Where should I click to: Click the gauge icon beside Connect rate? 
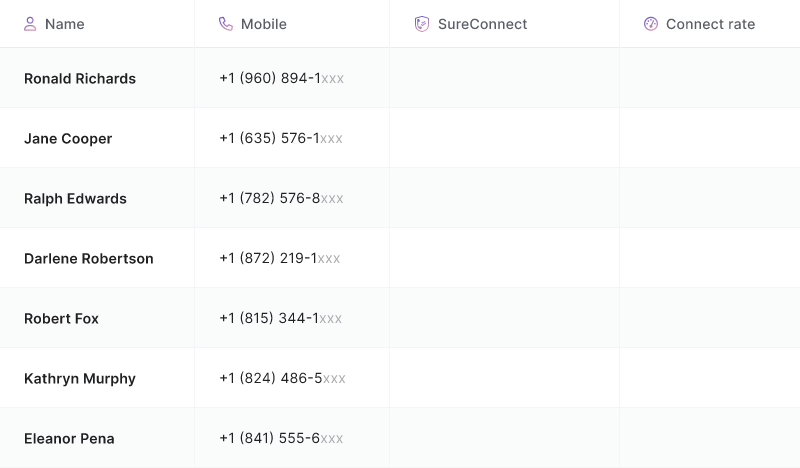click(650, 24)
